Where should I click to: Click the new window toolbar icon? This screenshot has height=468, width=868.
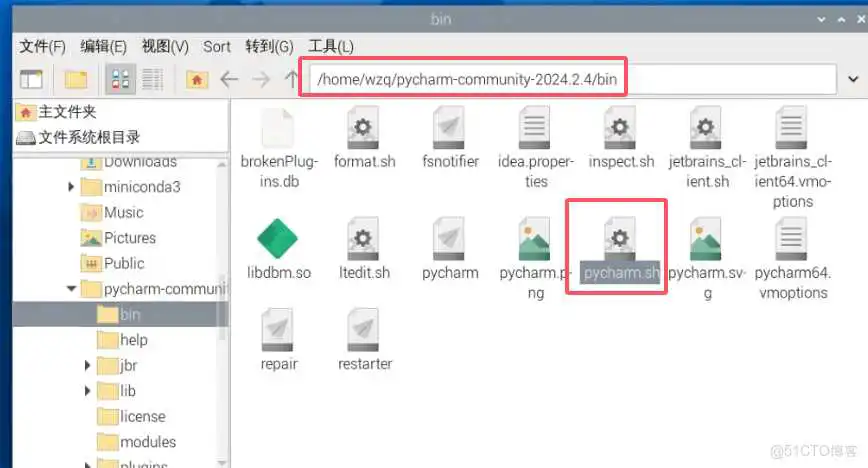[31, 80]
